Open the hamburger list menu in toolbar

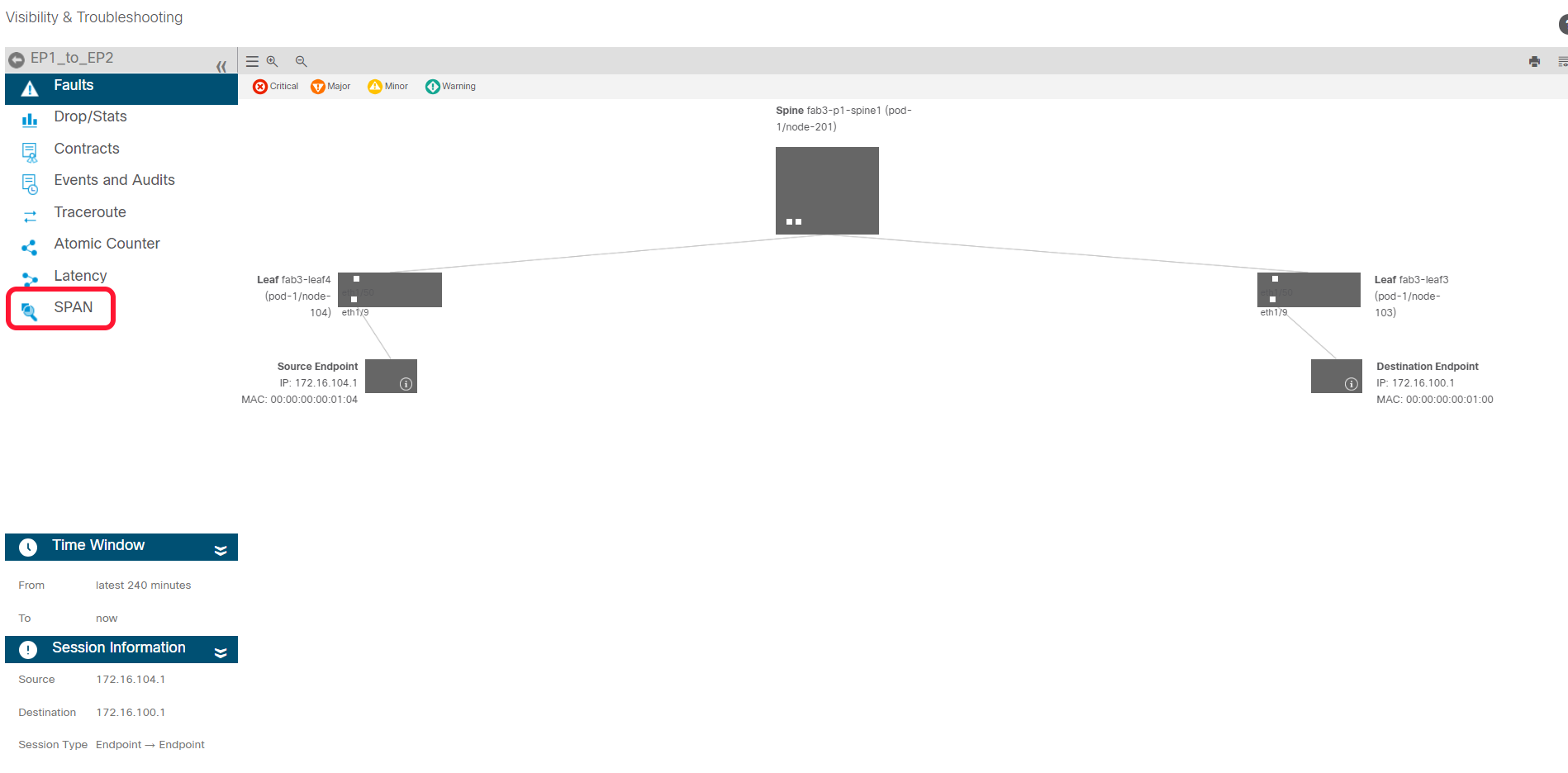tap(252, 62)
